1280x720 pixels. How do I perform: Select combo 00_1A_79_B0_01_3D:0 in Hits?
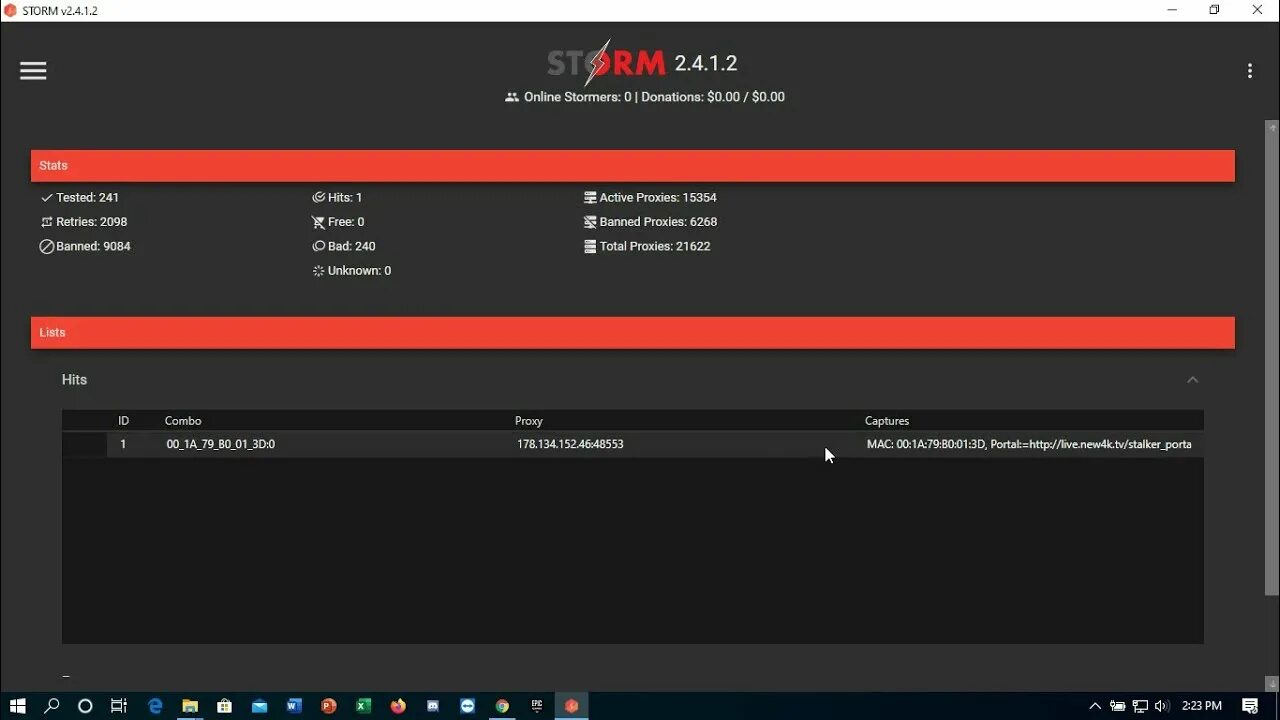pos(221,444)
